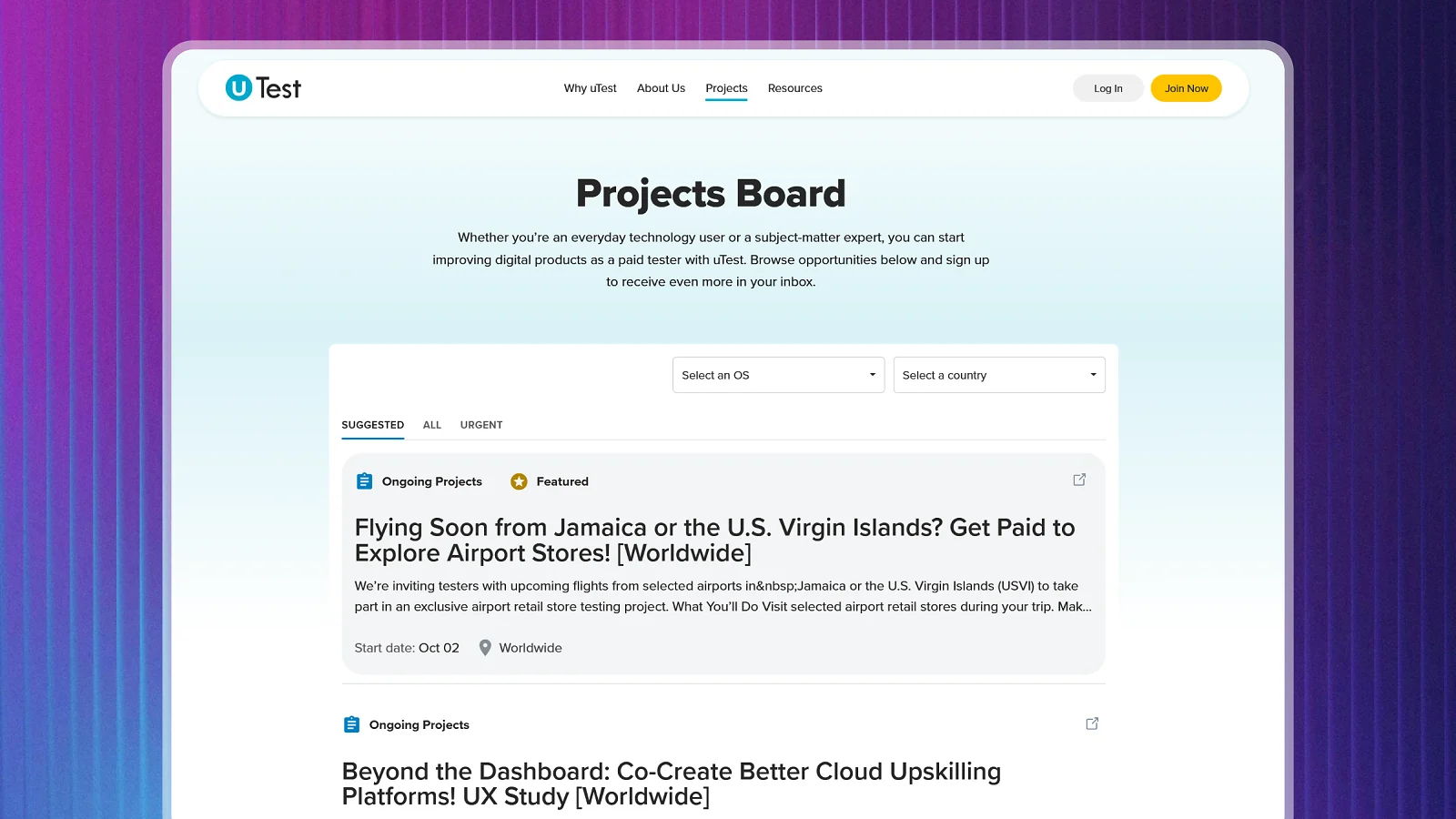
Task: Open Flying Soon from Jamaica project title
Action: 714,540
